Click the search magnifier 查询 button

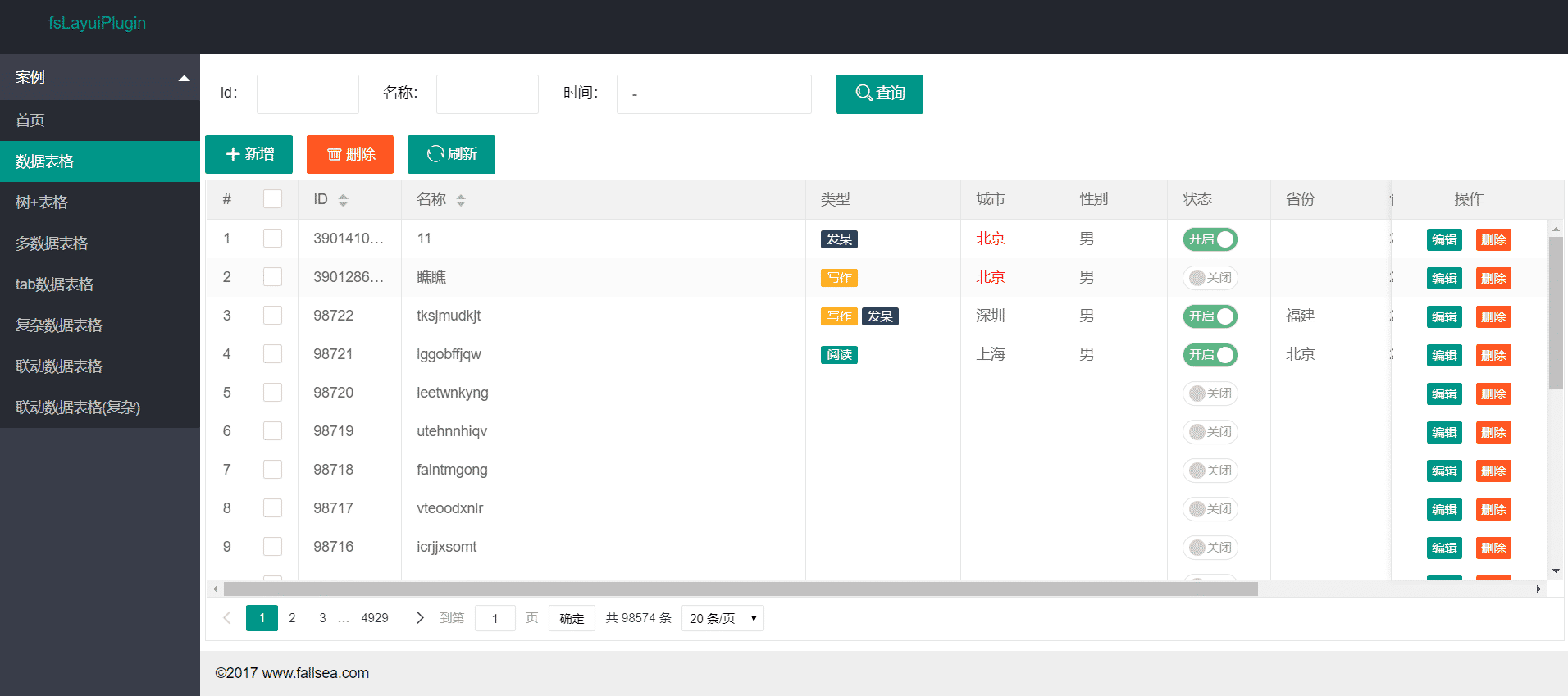pos(879,93)
